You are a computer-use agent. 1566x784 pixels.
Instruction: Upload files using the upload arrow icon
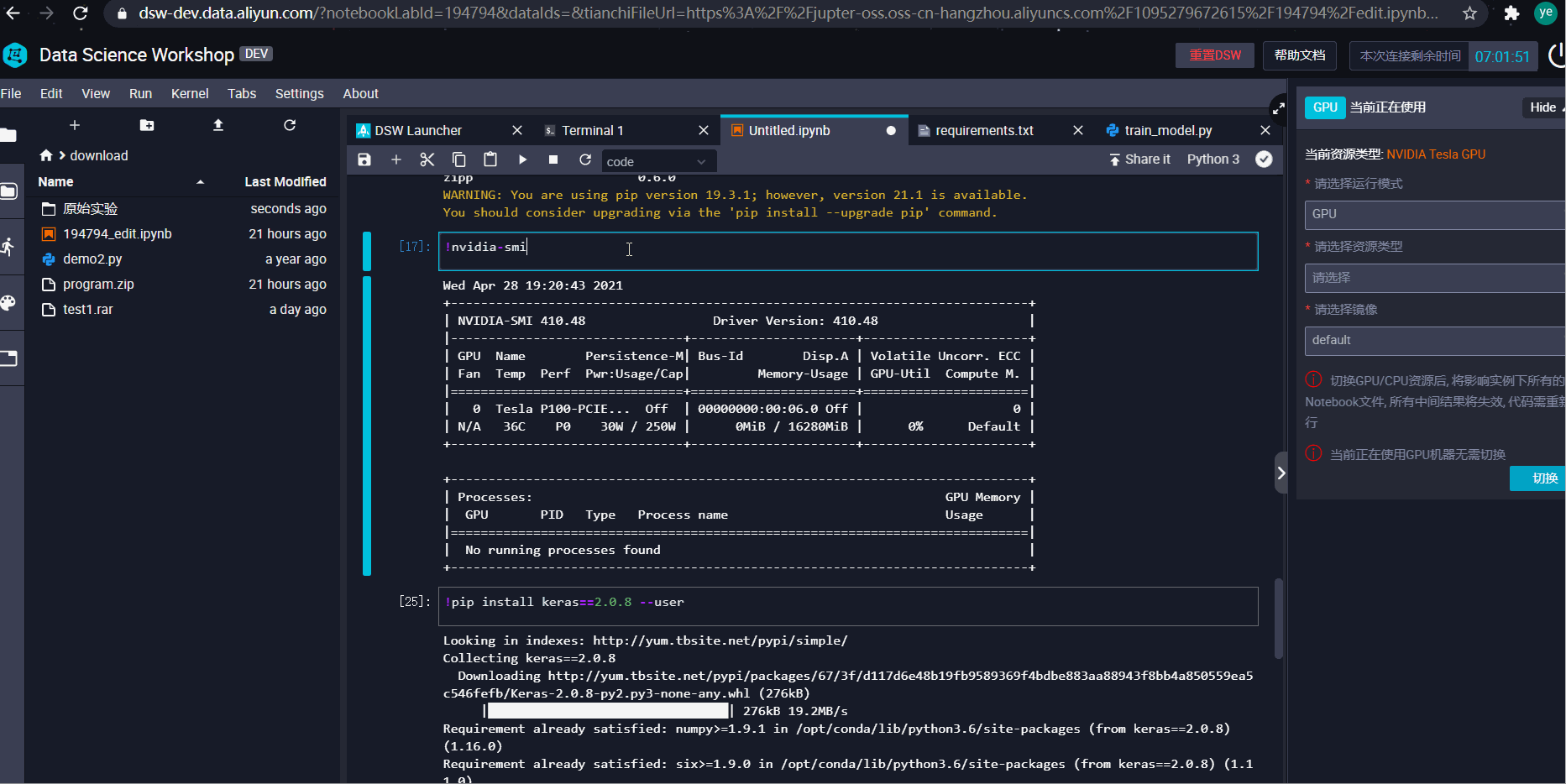coord(218,125)
